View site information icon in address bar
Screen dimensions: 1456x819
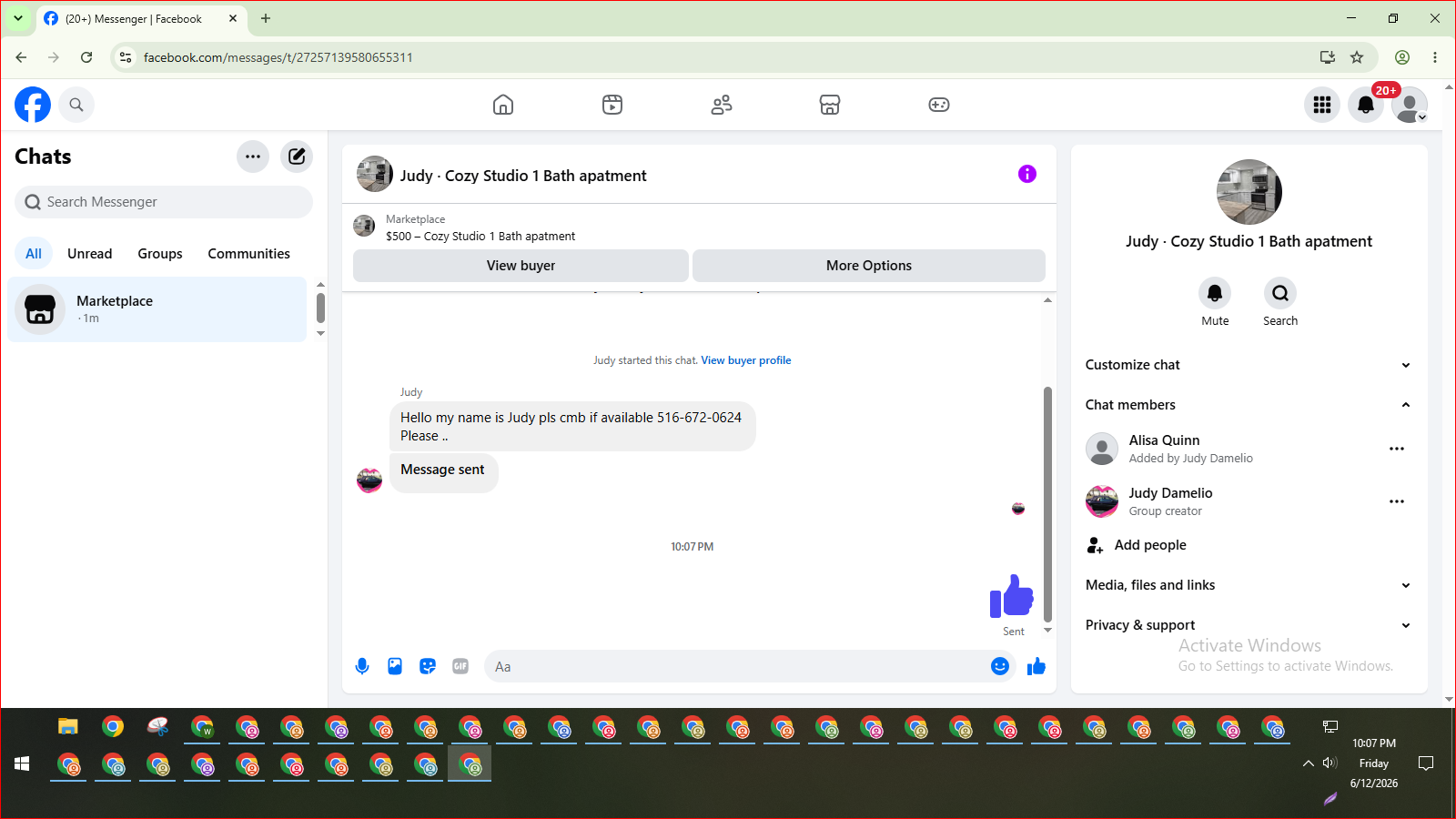pyautogui.click(x=126, y=57)
